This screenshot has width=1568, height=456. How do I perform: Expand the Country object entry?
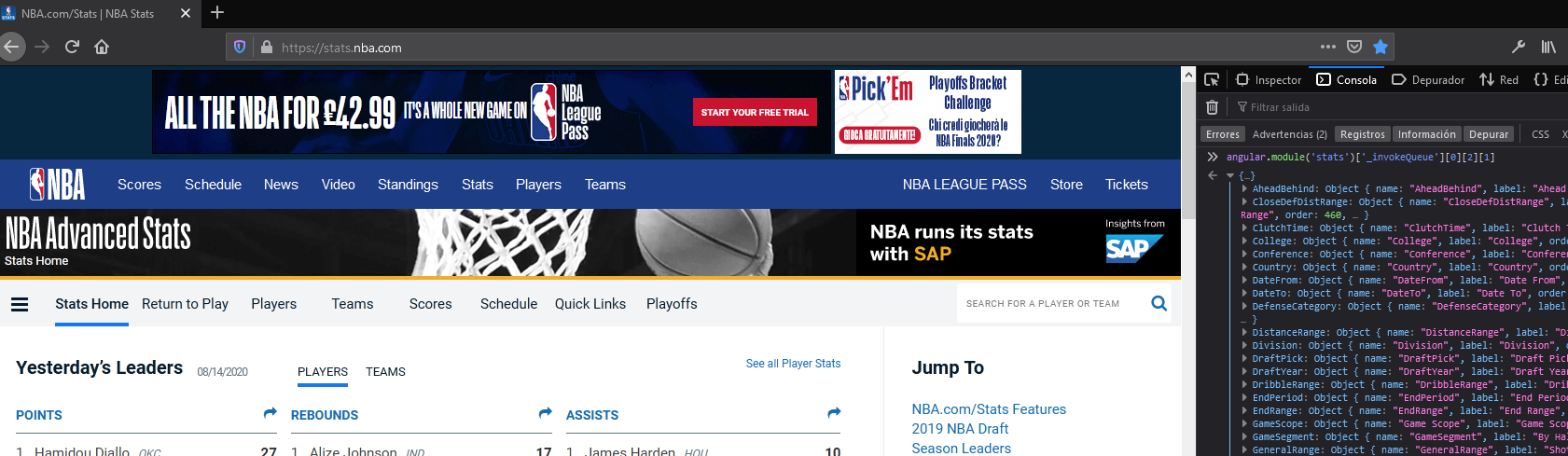point(1244,267)
